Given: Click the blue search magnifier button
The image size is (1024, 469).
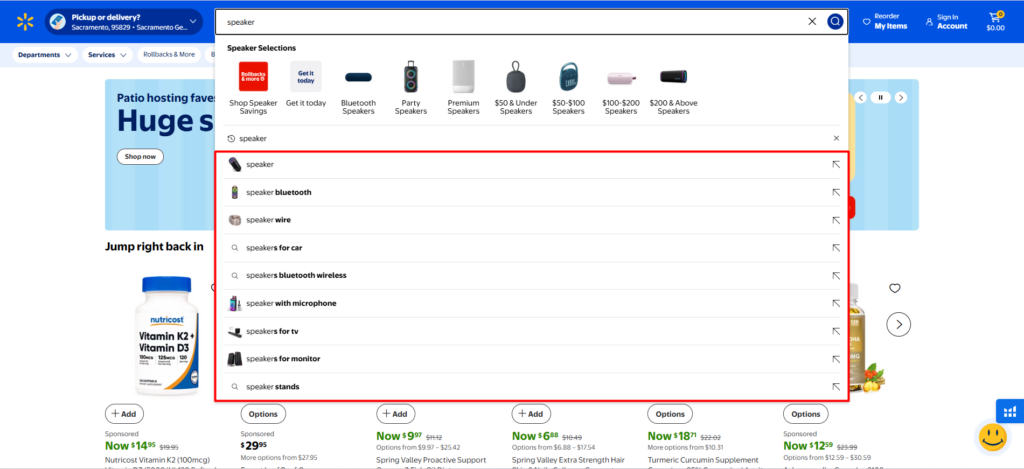Looking at the screenshot, I should (x=835, y=22).
